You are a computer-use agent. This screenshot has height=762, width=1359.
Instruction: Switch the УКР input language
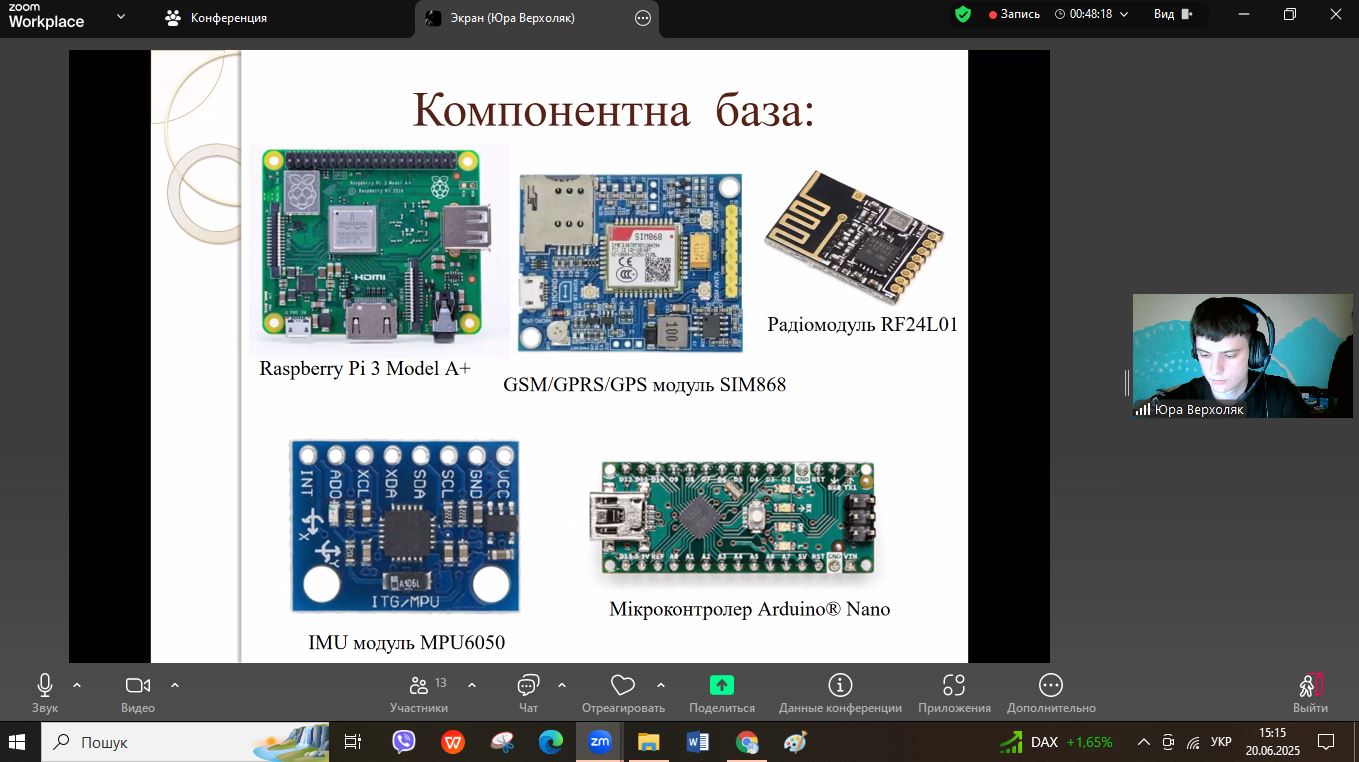1221,742
